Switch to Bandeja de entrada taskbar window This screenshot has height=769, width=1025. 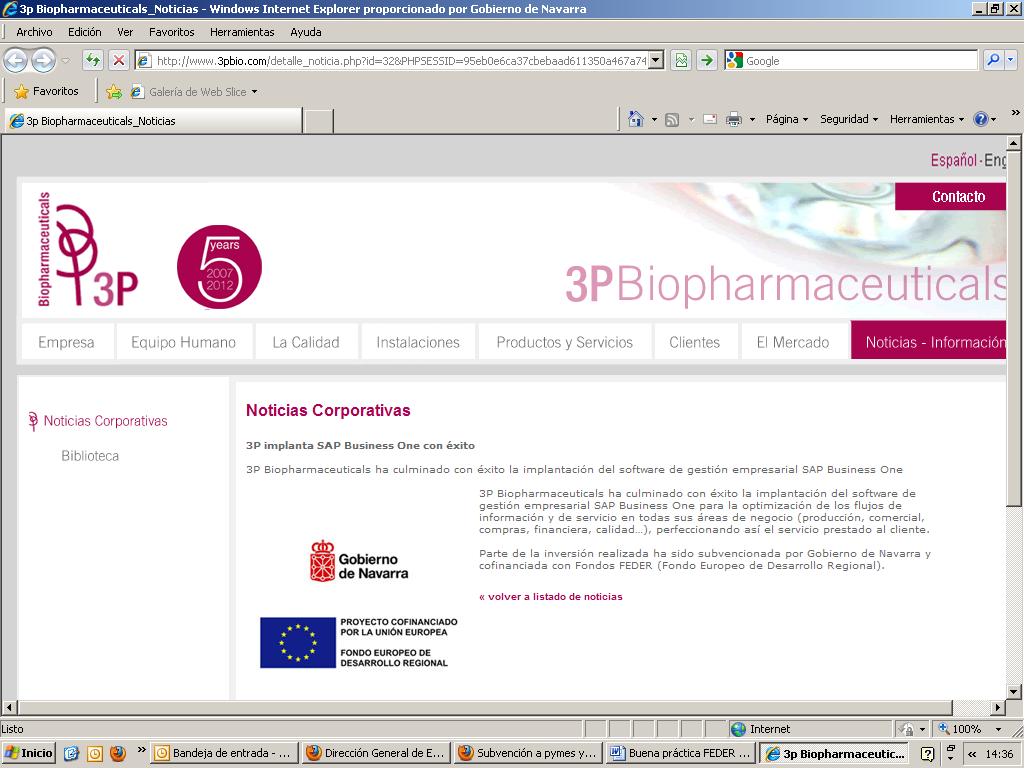pos(225,753)
